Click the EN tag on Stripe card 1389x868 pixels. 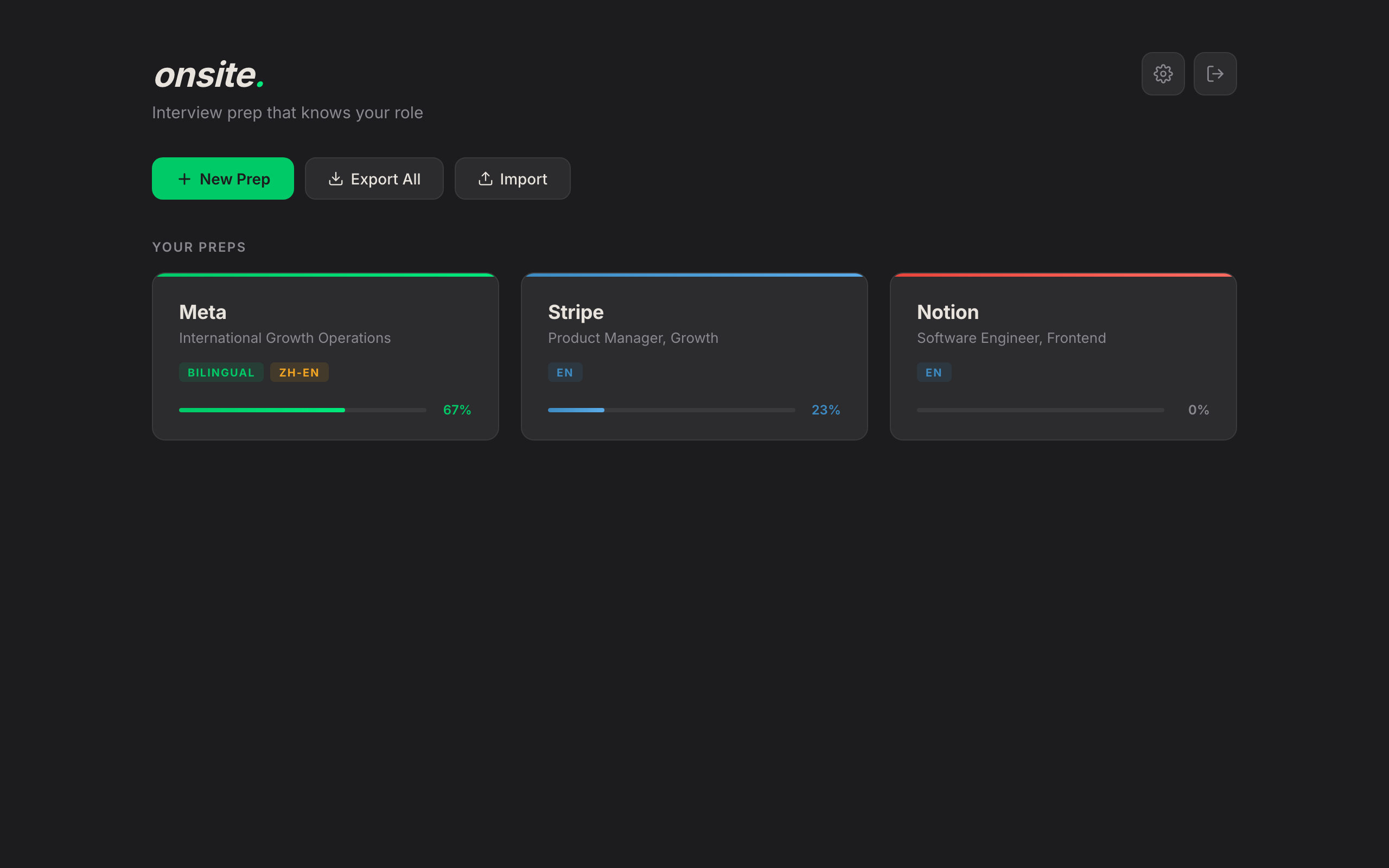(x=565, y=373)
